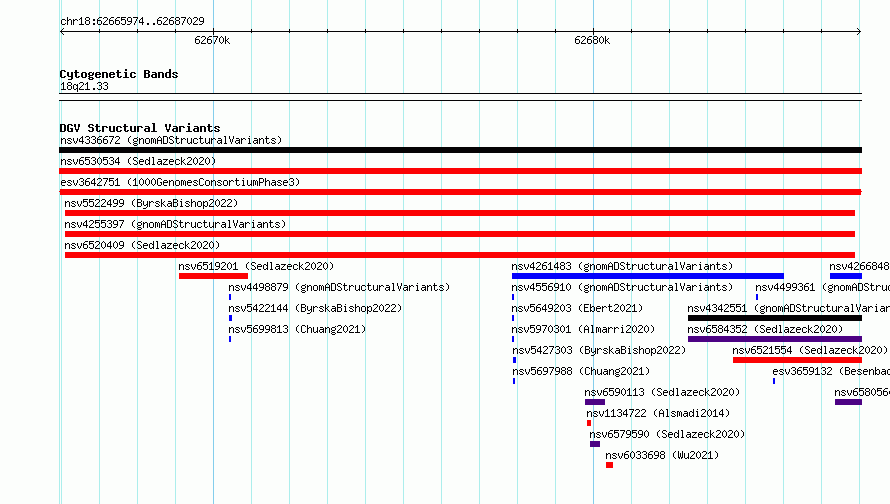Viewport: 890px width, 504px height.
Task: Open the nsv6530534 Sedlazeck2020 variant label
Action: pos(138,161)
